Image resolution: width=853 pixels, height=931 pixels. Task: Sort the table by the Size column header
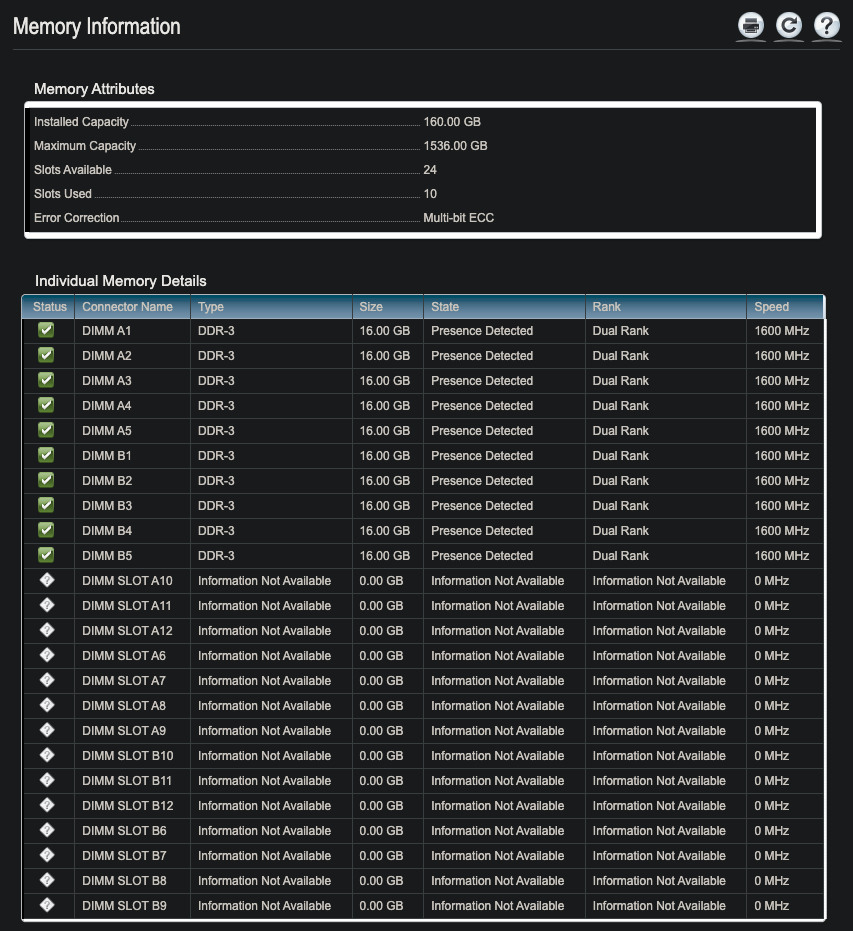click(x=373, y=306)
